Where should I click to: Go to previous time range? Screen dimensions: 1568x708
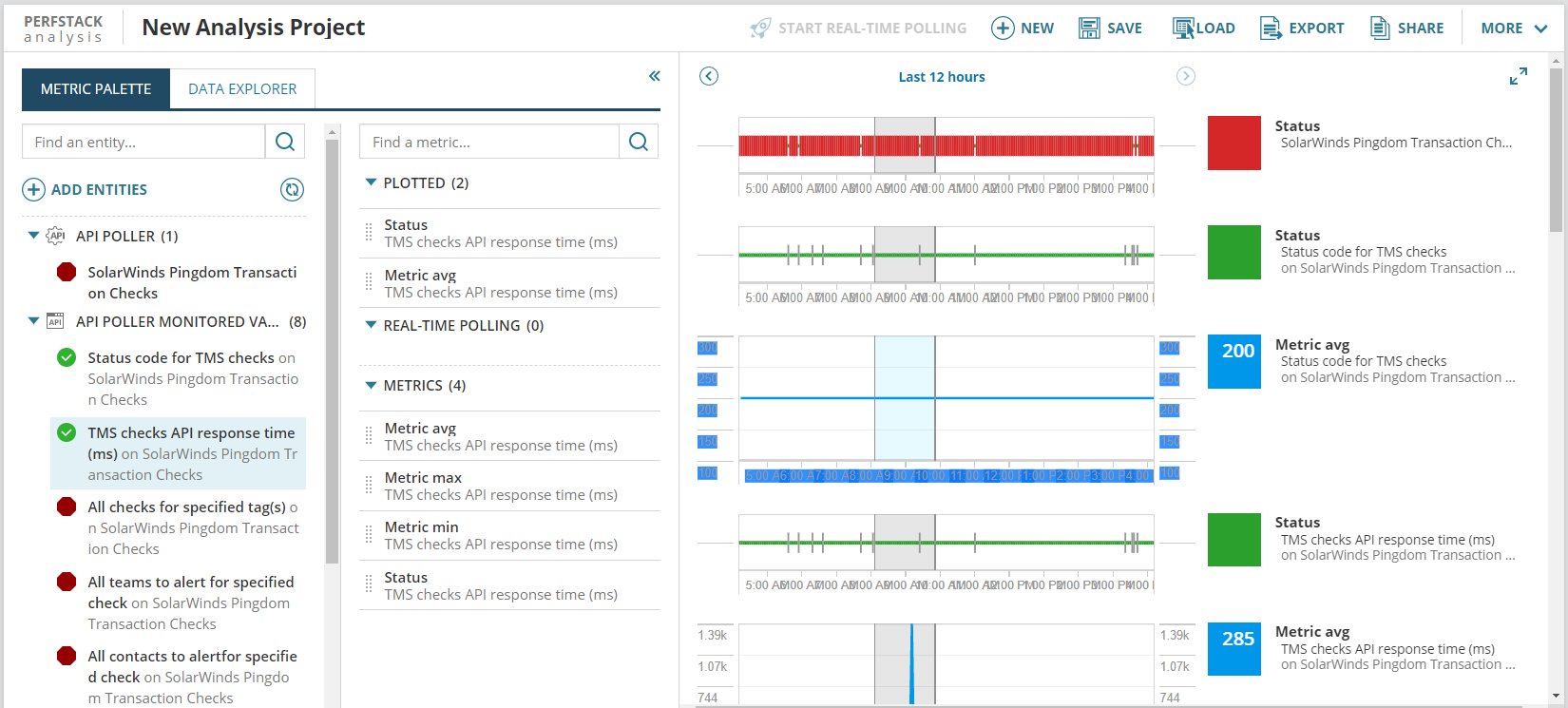[709, 76]
